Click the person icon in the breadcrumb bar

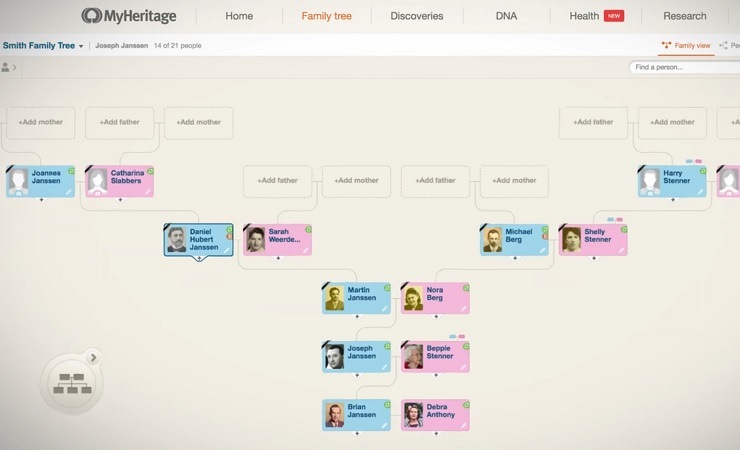tap(5, 67)
